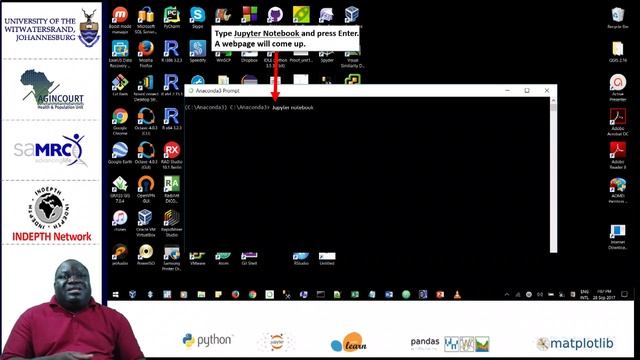Open the Active Presenter desktop icon
Screen dimensions: 640x360
[618, 87]
